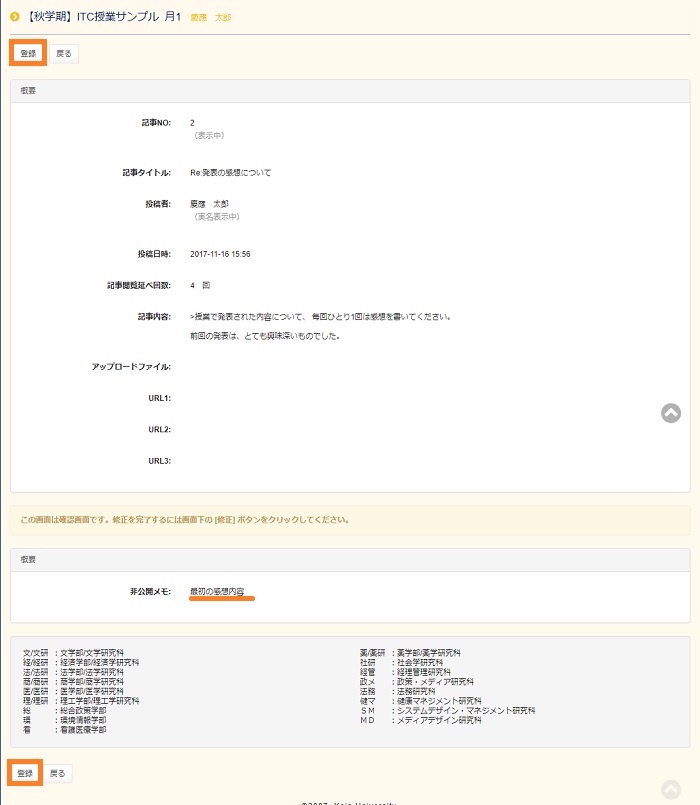Image resolution: width=700 pixels, height=805 pixels.
Task: Click the posting date 2017-11-16 15:56
Action: [220, 254]
